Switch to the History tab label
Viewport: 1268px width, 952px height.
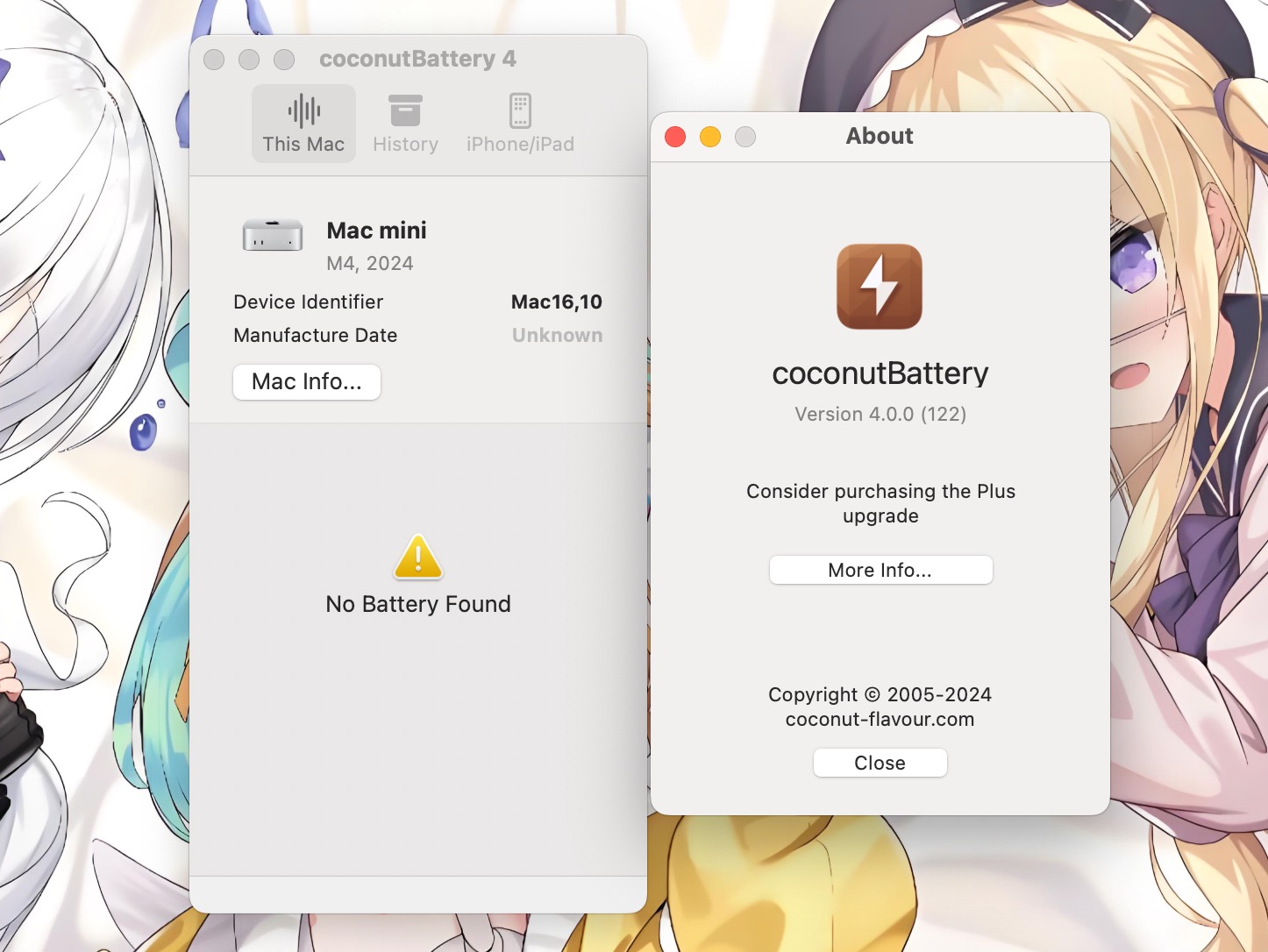[x=405, y=144]
